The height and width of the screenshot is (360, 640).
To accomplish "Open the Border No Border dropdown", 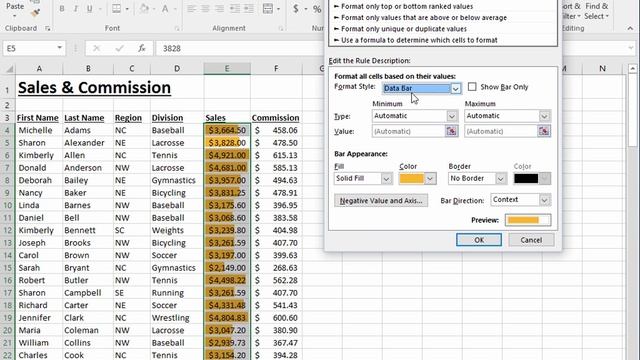I will pos(500,178).
